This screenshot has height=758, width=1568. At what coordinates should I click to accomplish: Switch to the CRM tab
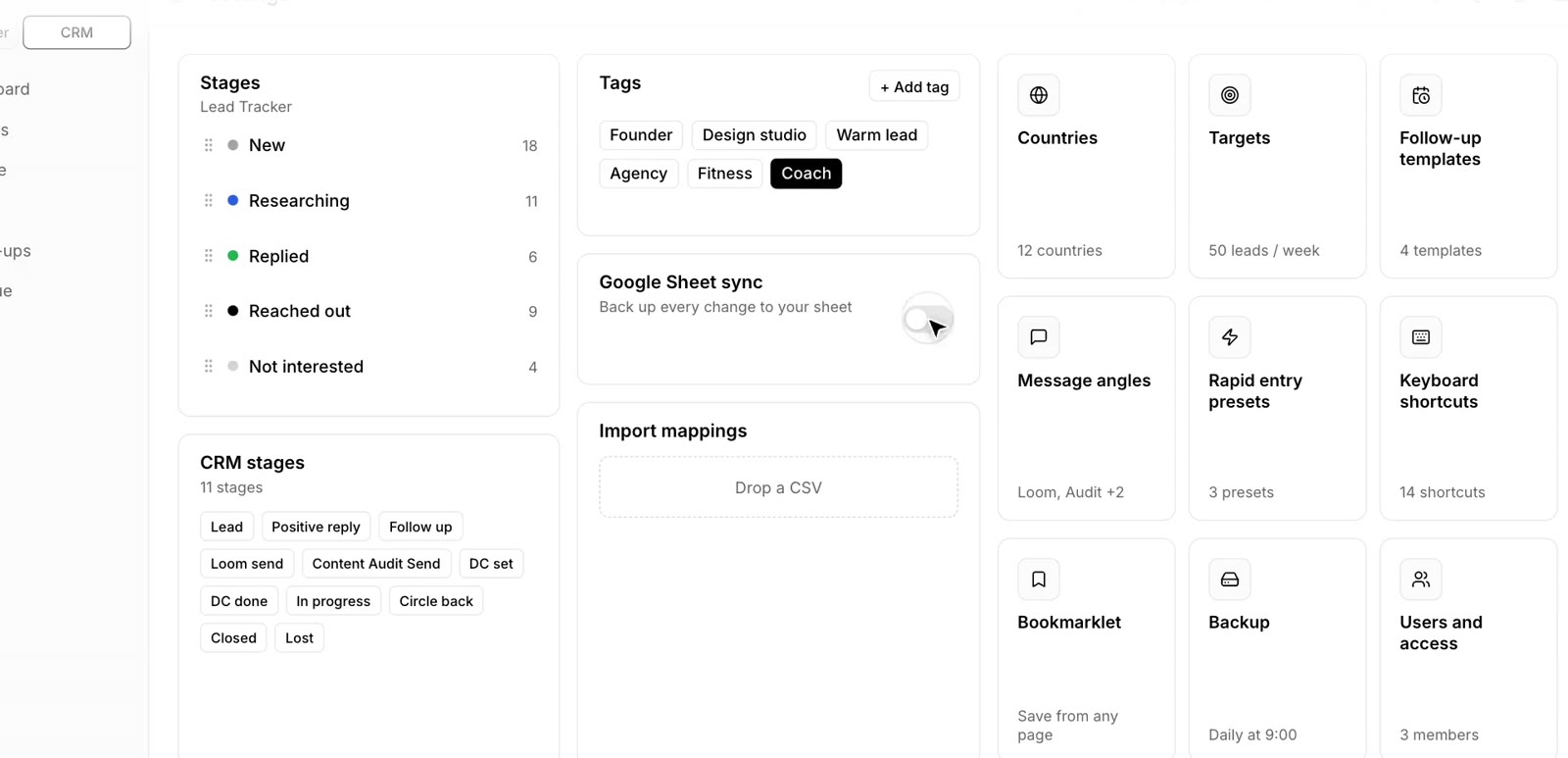tap(76, 32)
